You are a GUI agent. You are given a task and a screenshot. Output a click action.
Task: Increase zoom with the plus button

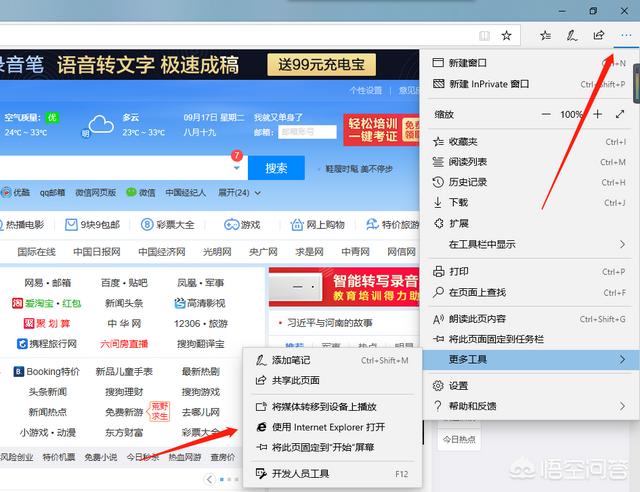click(x=598, y=114)
